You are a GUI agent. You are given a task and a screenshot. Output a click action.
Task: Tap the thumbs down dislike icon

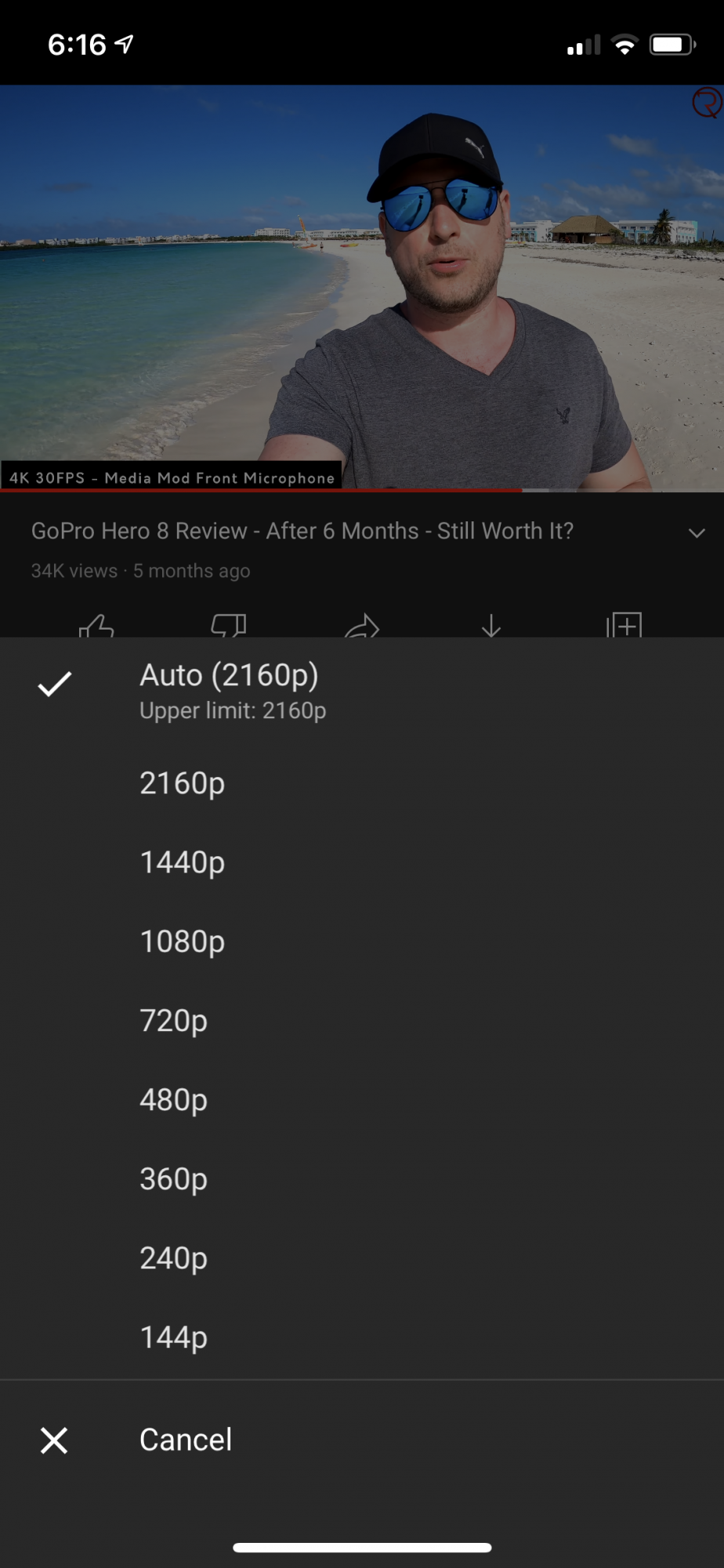229,626
